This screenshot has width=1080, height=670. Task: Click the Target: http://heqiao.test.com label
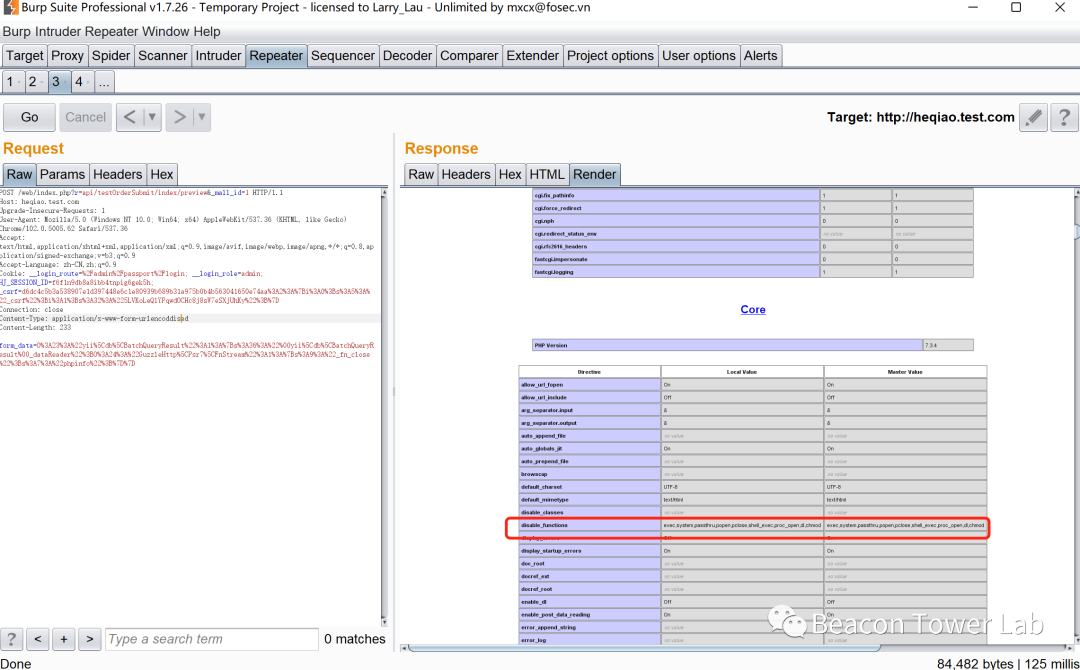click(x=921, y=117)
